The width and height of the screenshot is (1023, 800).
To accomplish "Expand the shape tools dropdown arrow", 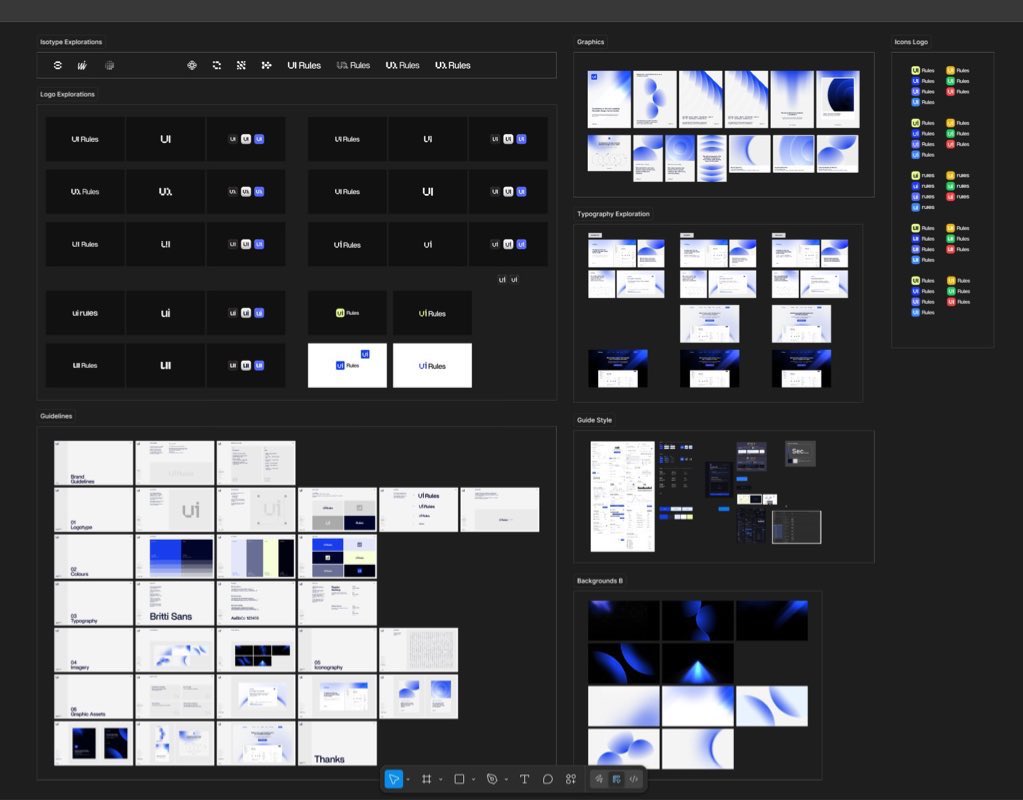I will (x=474, y=780).
